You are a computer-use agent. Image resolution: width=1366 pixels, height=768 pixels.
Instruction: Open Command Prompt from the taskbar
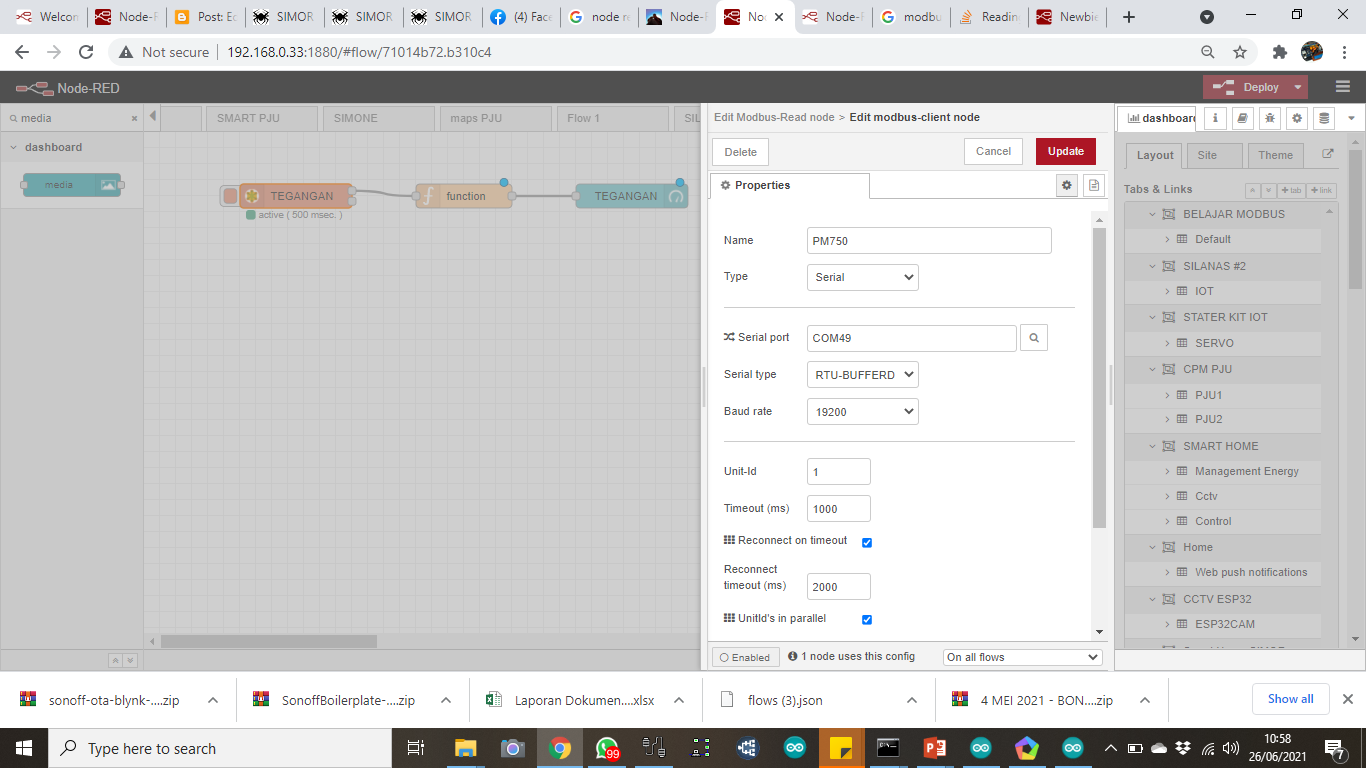pyautogui.click(x=888, y=748)
